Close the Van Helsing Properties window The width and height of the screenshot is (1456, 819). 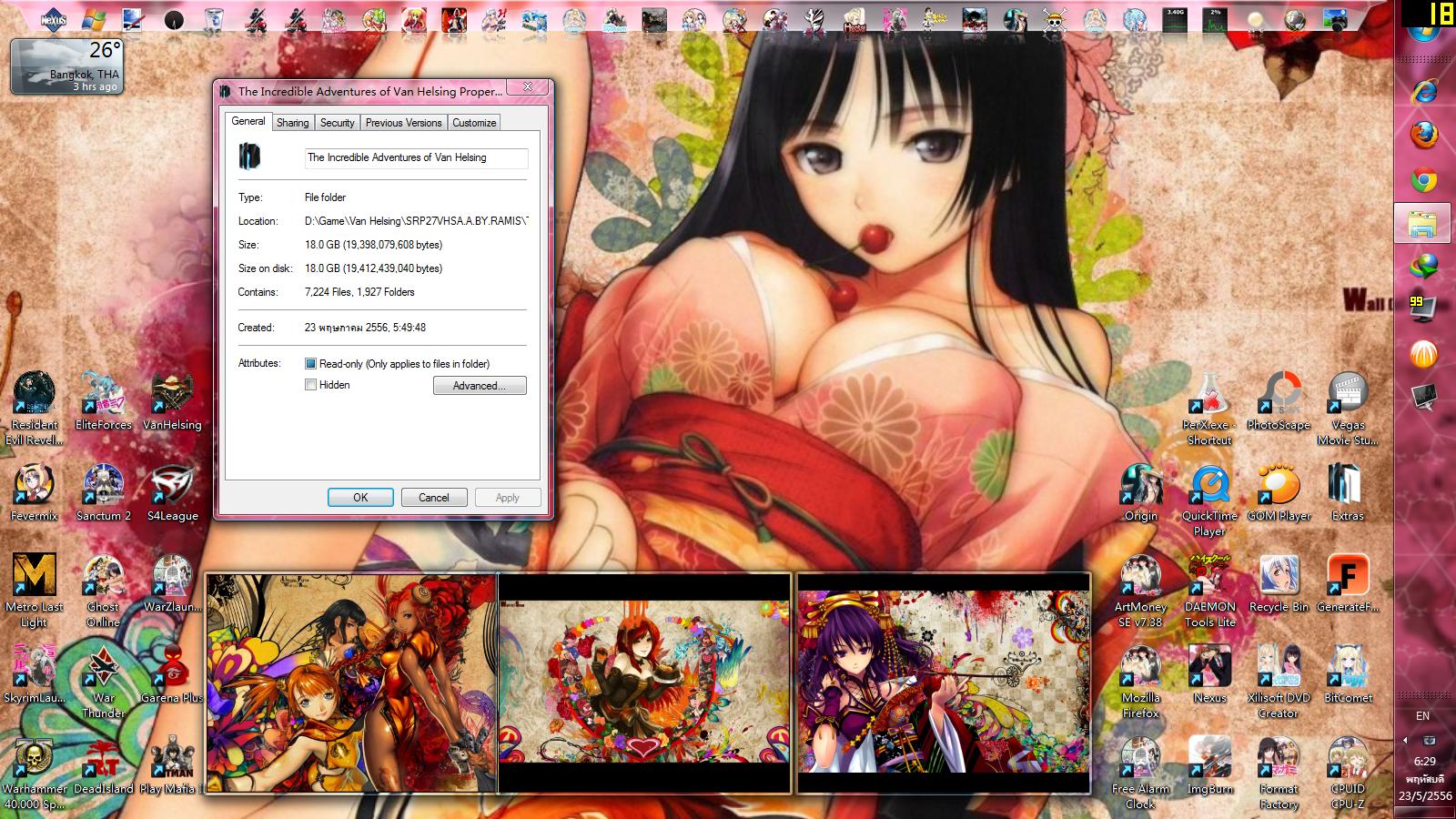pyautogui.click(x=527, y=87)
